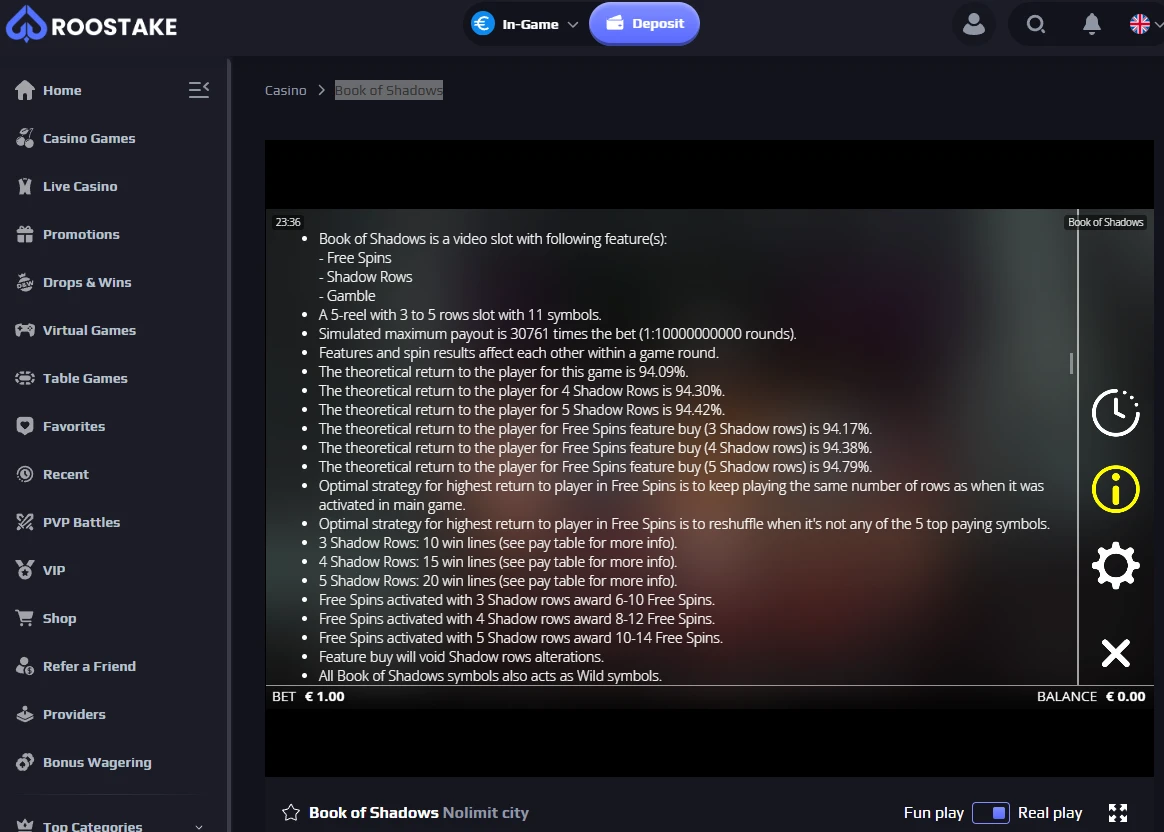Click the yellow info icon
This screenshot has height=832, width=1164.
[1115, 489]
